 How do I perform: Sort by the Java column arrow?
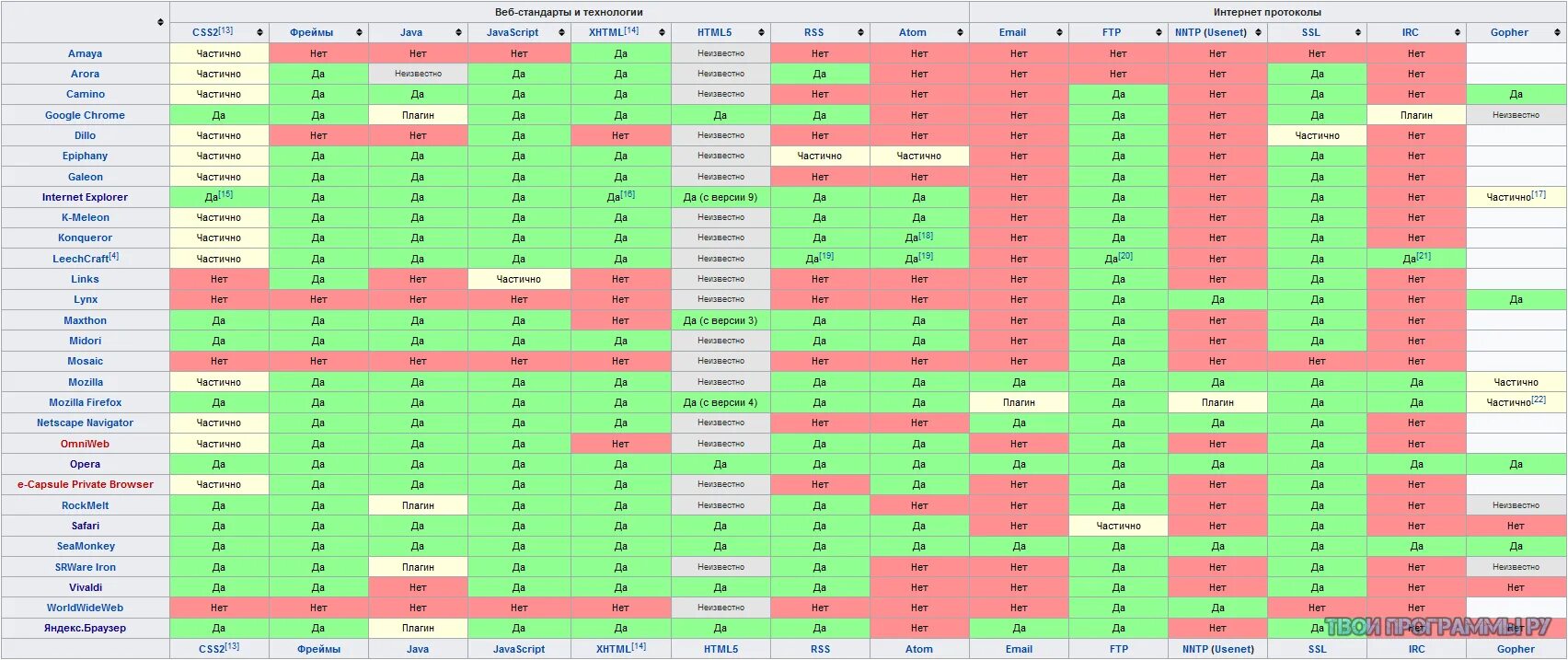click(x=458, y=32)
